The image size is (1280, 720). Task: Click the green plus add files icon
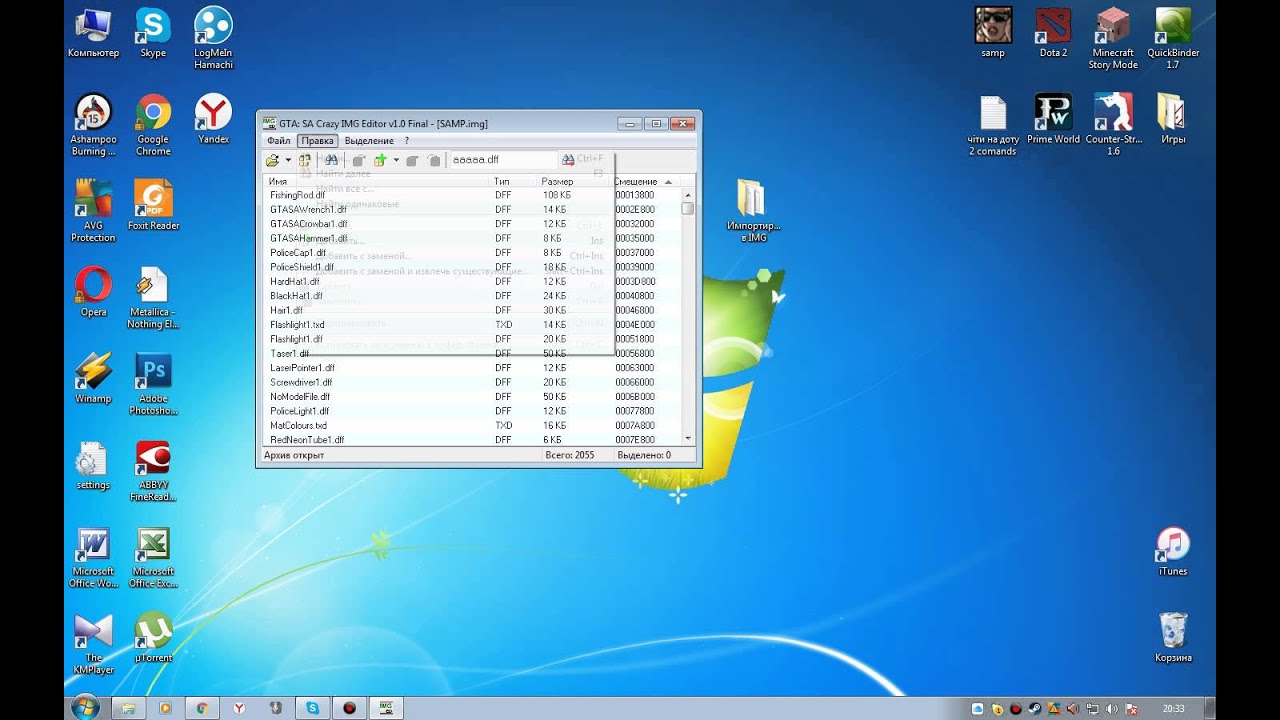[380, 160]
